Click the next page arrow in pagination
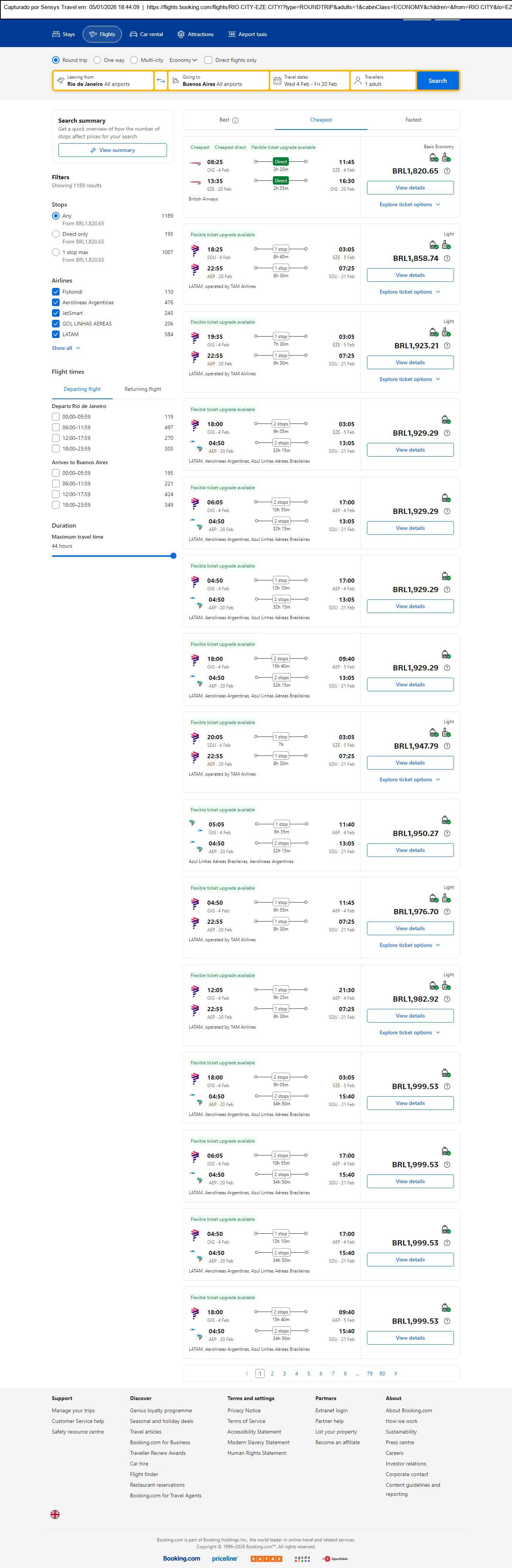512x1568 pixels. (395, 1373)
